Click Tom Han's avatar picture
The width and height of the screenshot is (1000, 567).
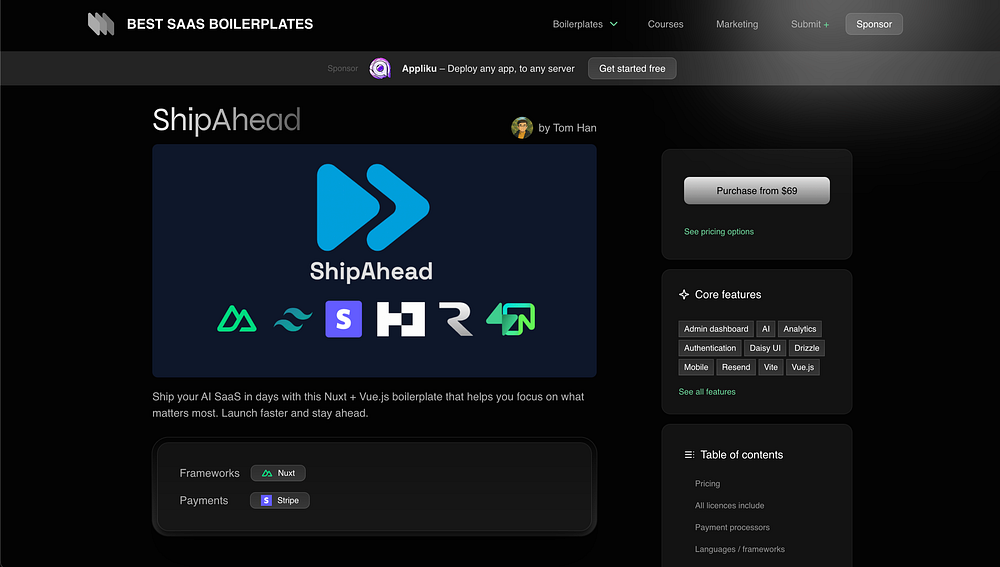pos(522,128)
